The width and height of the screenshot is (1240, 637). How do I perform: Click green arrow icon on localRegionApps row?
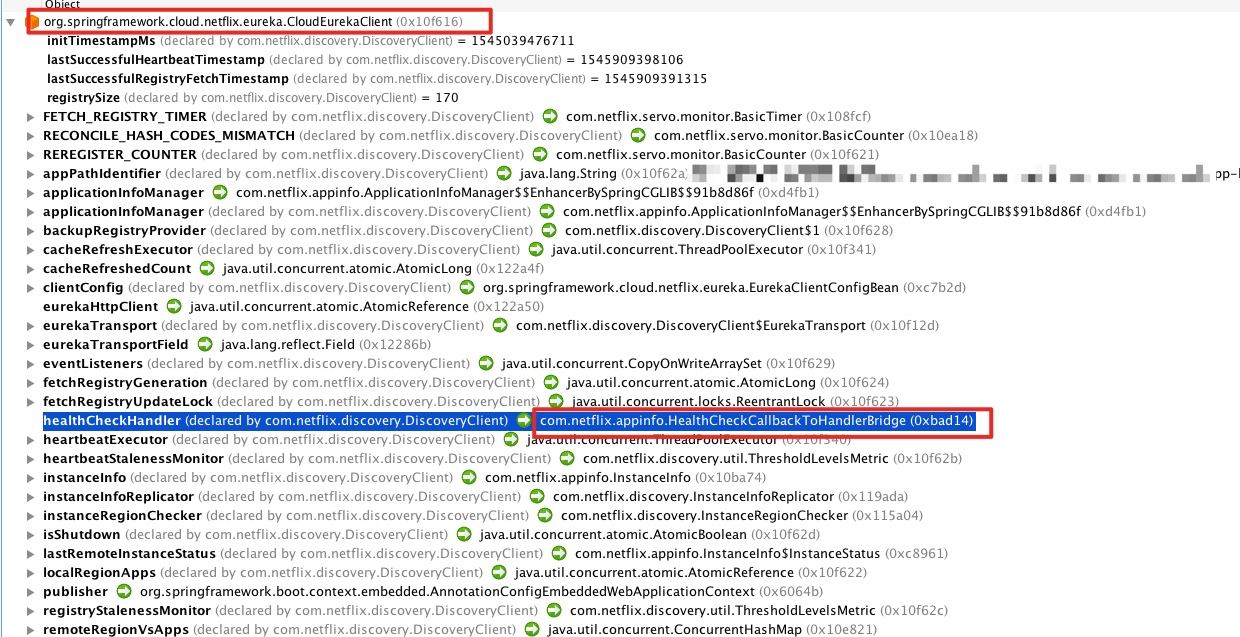(x=499, y=572)
